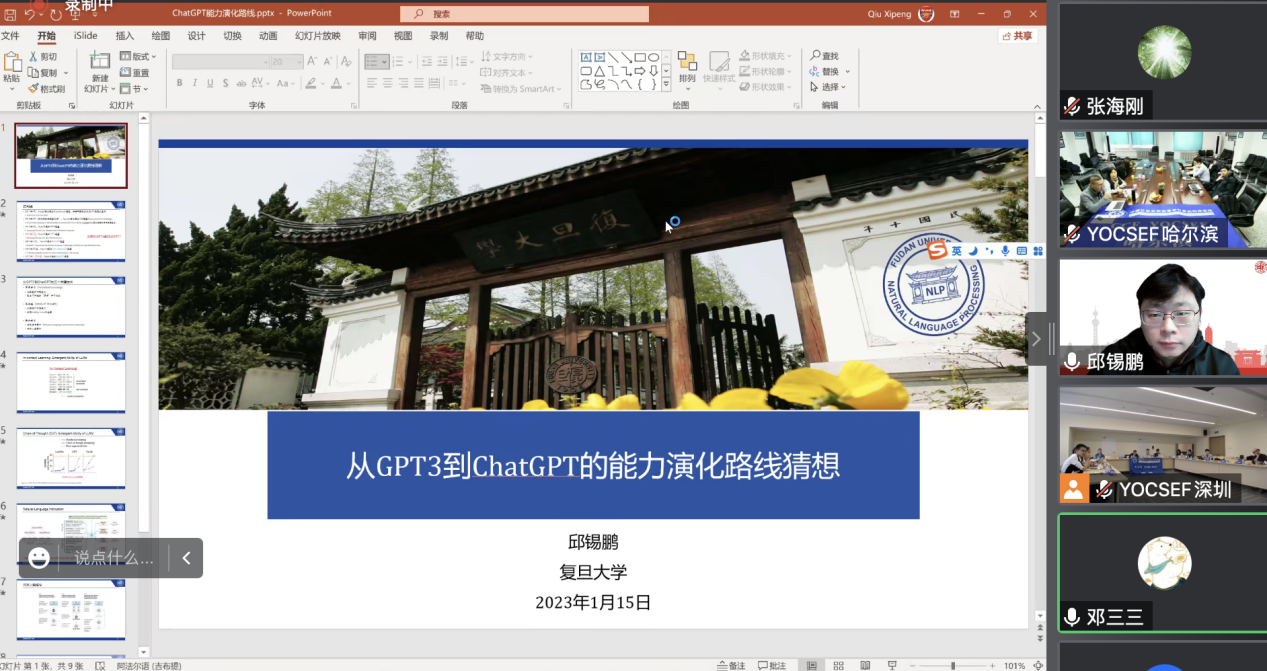Open Copy (复制) dropdown arrow
The image size is (1267, 671).
click(66, 73)
